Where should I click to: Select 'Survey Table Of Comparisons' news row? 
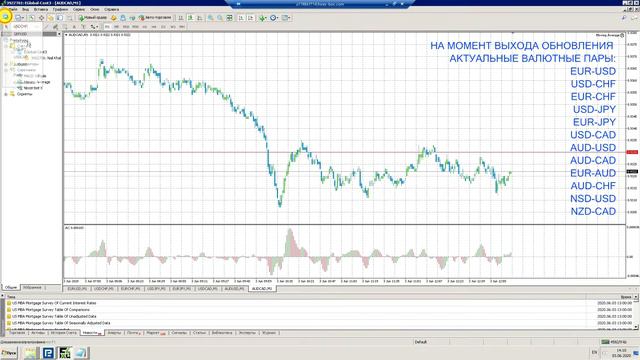click(320, 309)
